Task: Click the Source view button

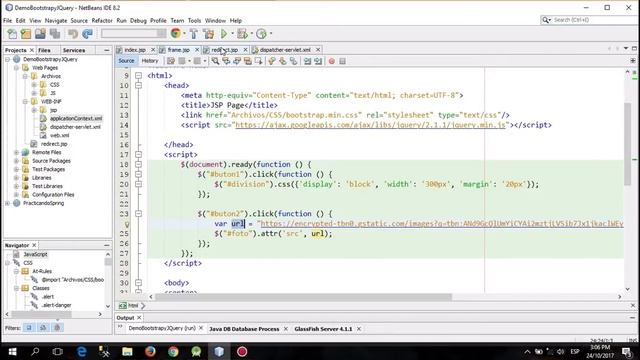Action: [126, 61]
